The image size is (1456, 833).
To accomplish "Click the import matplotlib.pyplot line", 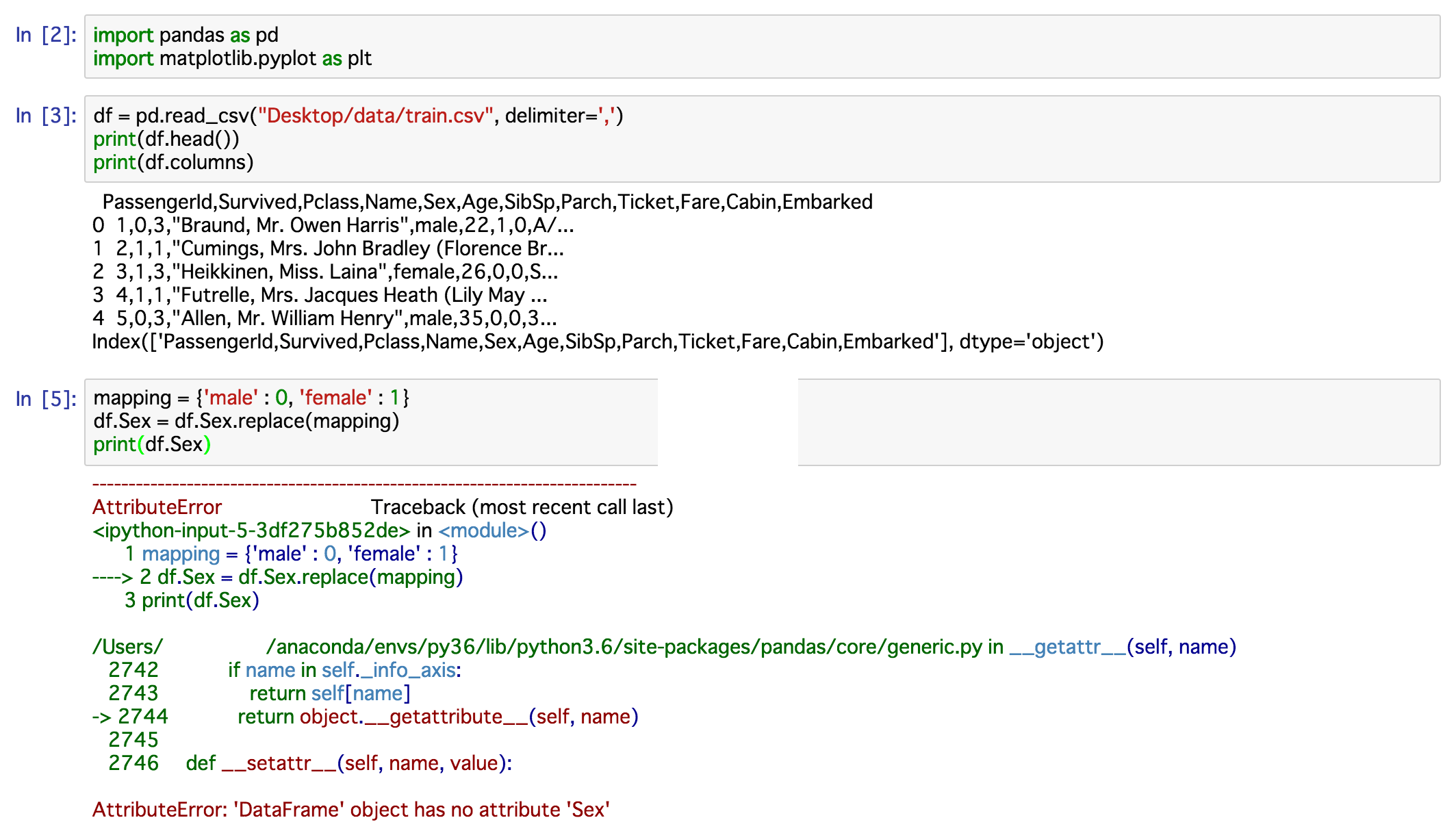I will (x=233, y=59).
